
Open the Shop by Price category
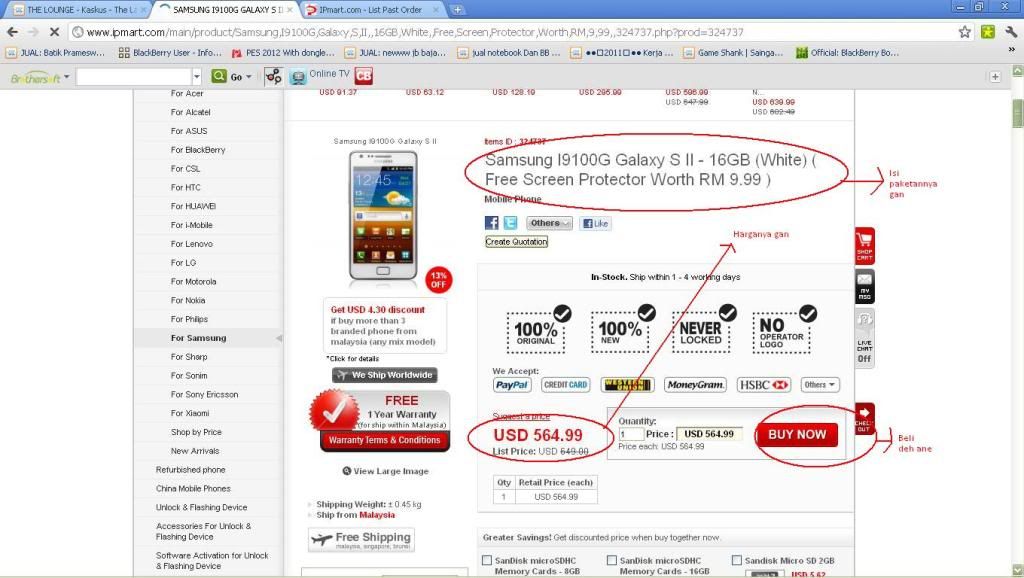click(x=196, y=432)
